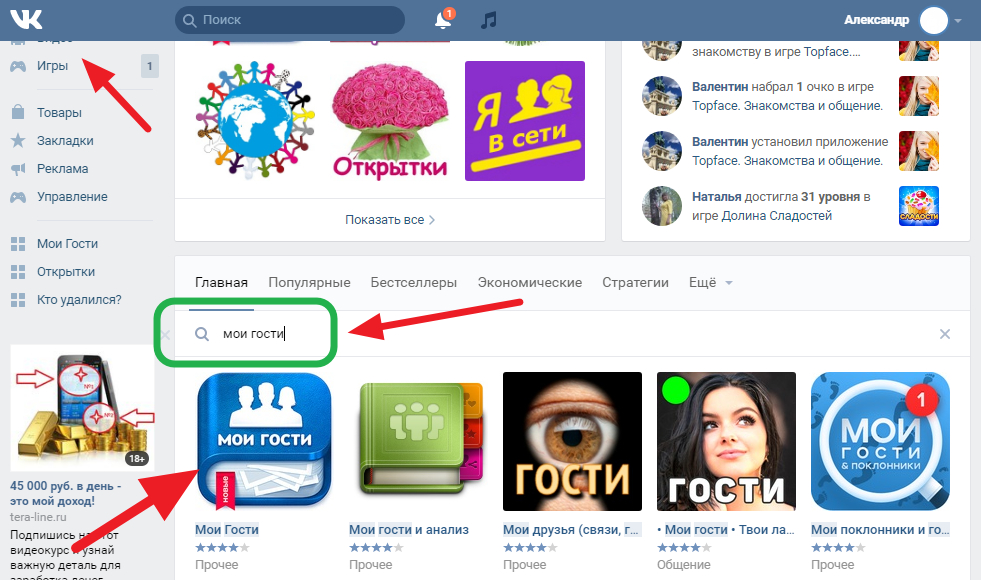The width and height of the screenshot is (981, 580).
Task: Open the globe with people app thumbnail
Action: 255,120
